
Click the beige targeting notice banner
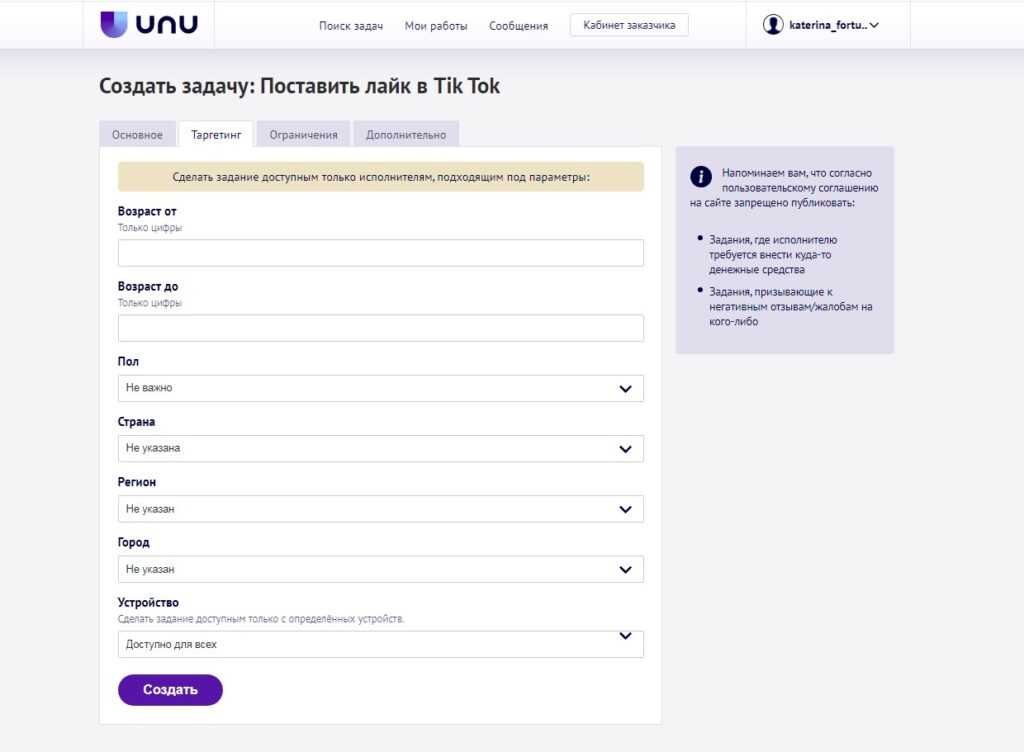(381, 177)
